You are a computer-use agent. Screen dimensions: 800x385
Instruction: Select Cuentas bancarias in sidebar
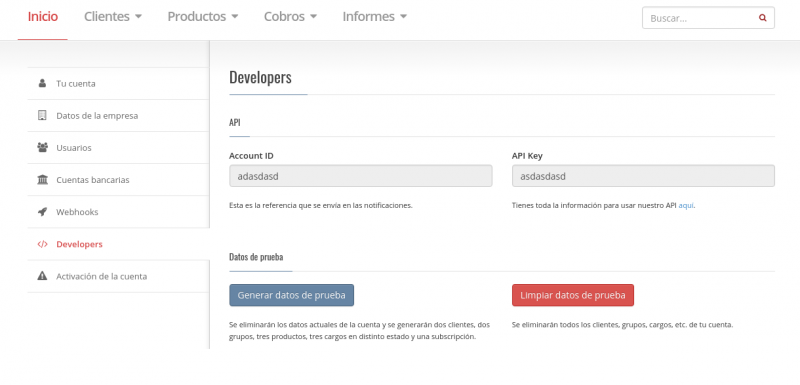pos(118,179)
